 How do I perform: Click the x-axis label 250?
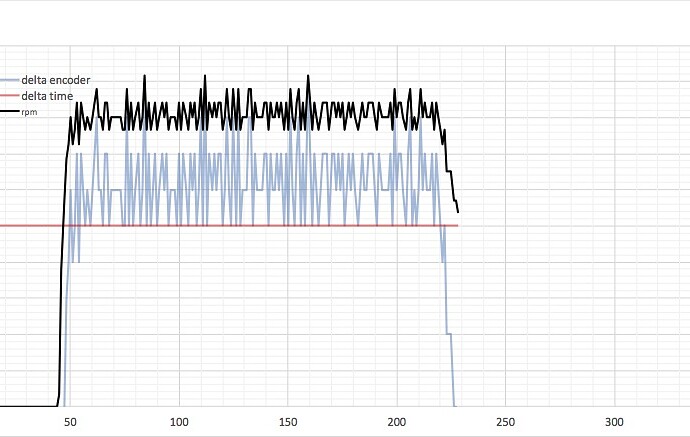[505, 422]
